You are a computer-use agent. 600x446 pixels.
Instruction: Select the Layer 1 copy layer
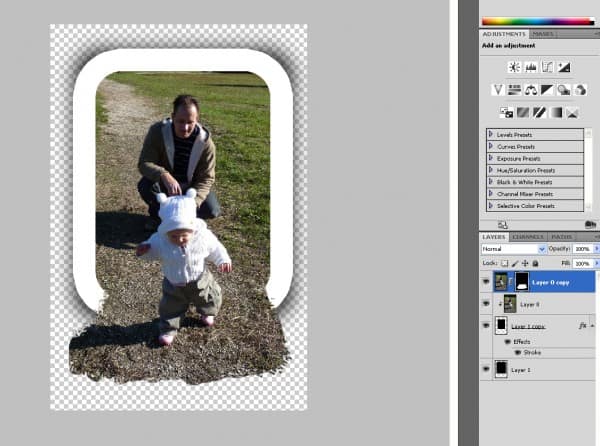click(533, 326)
